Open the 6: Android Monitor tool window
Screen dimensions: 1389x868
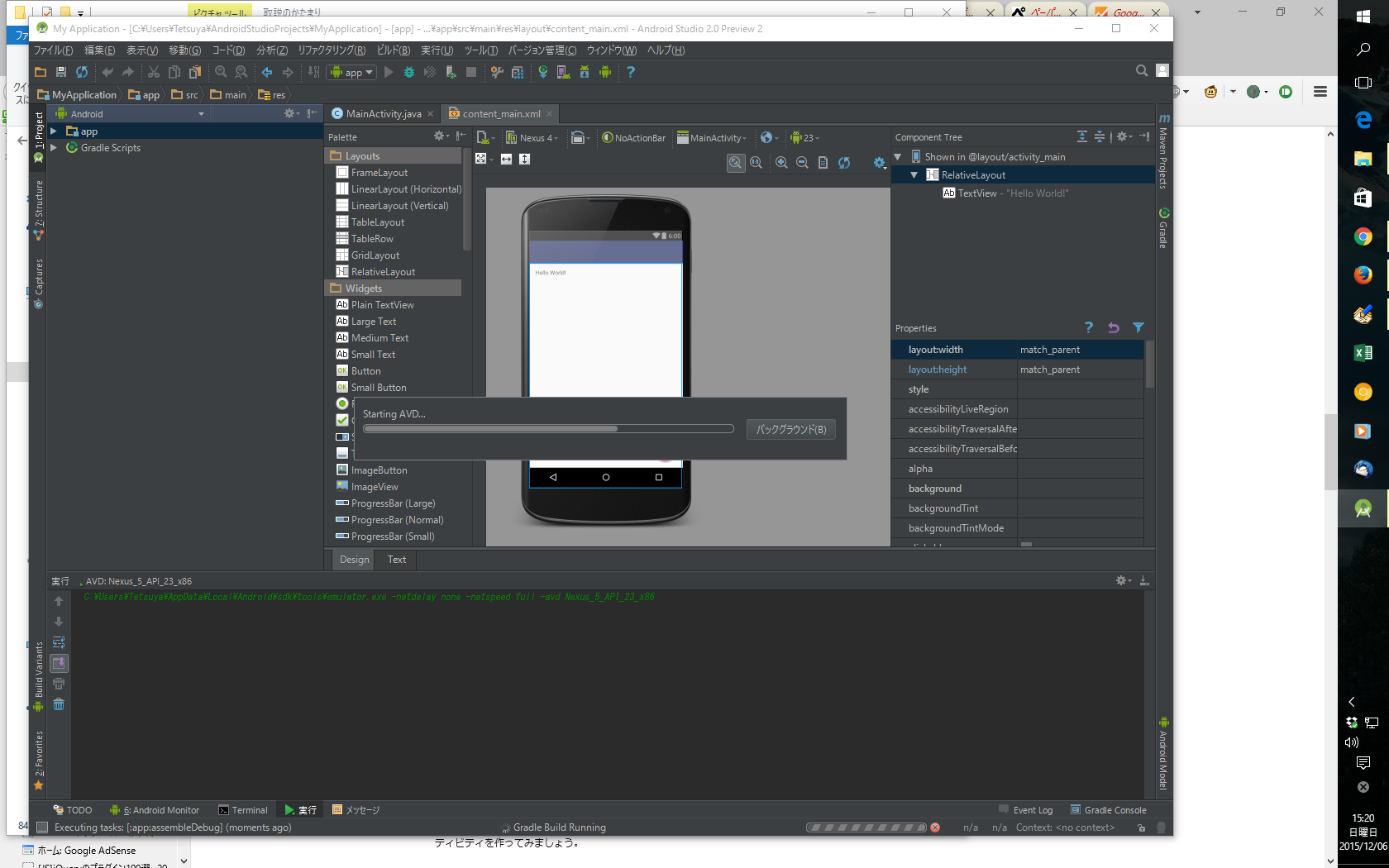click(155, 810)
